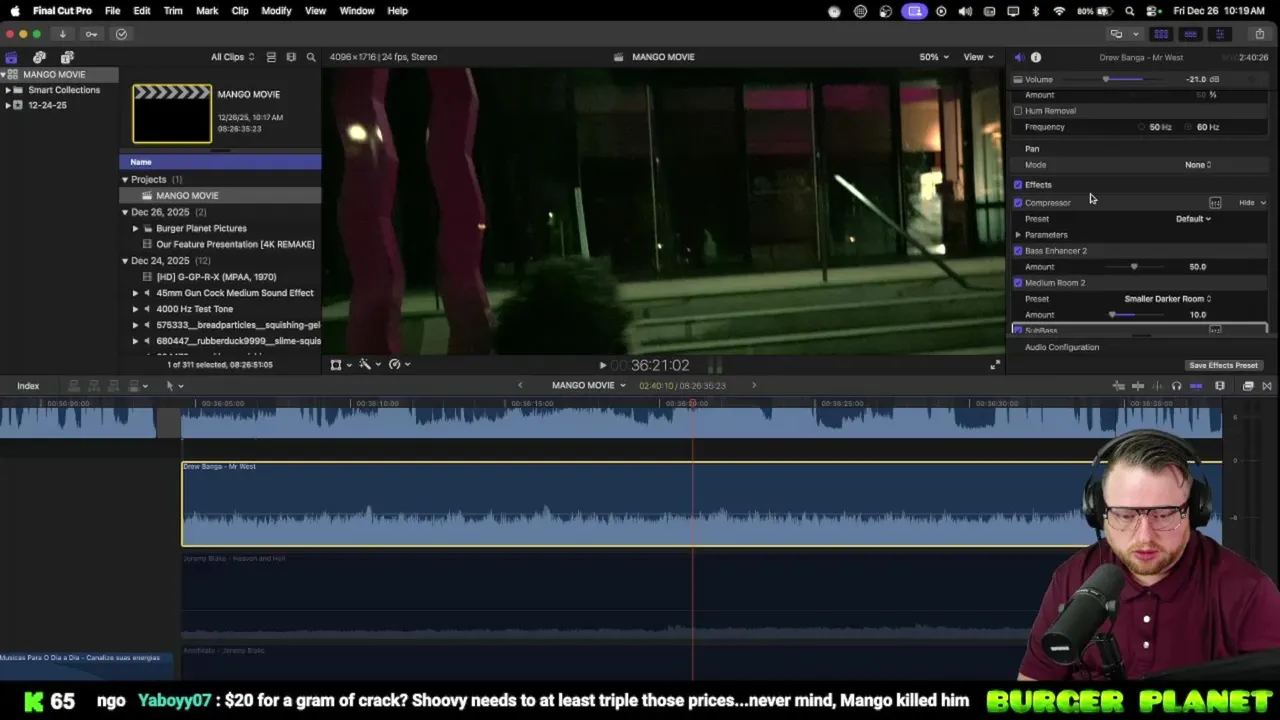
Task: Disable the Effects checkbox
Action: click(1018, 185)
